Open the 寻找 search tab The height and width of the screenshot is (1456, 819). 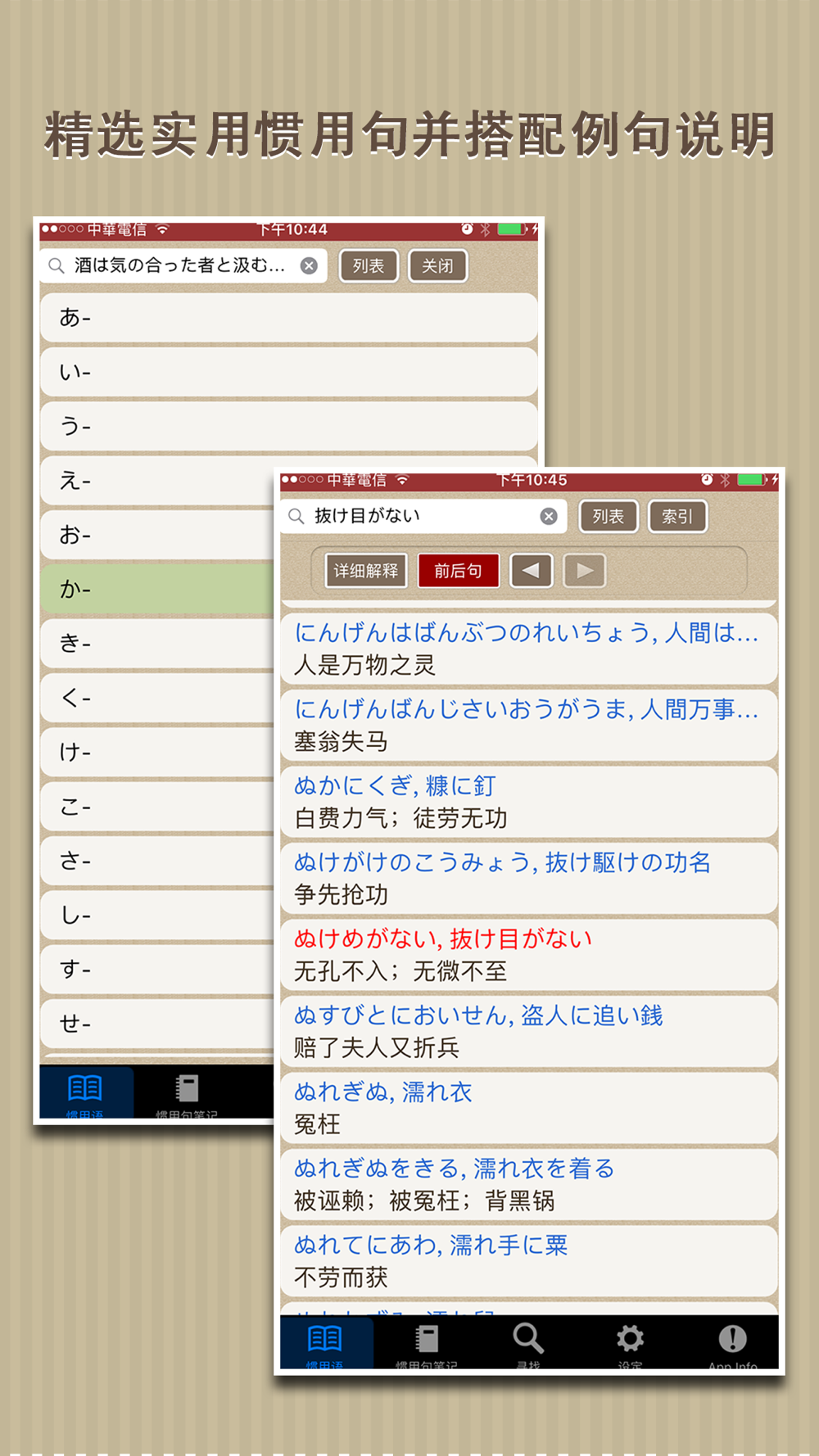click(528, 1344)
